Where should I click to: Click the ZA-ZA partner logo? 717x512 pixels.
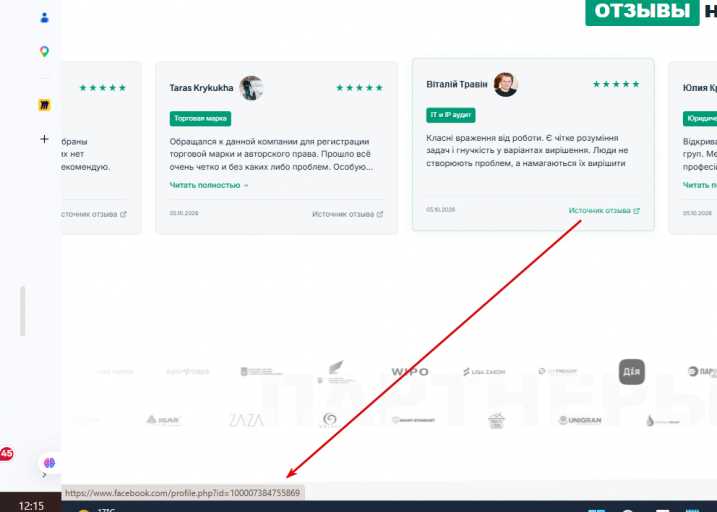point(246,420)
